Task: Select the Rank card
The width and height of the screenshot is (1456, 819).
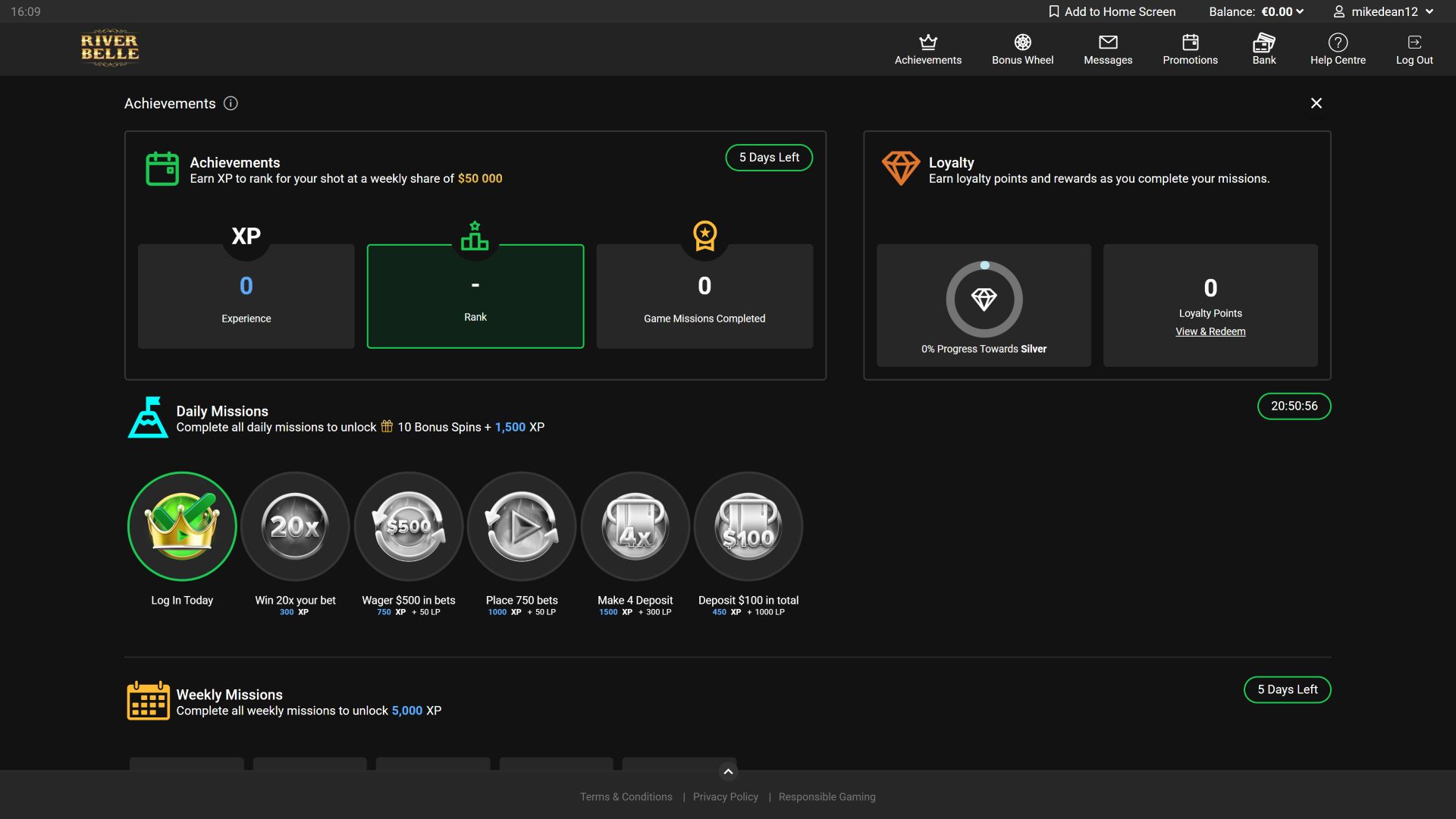Action: point(475,297)
